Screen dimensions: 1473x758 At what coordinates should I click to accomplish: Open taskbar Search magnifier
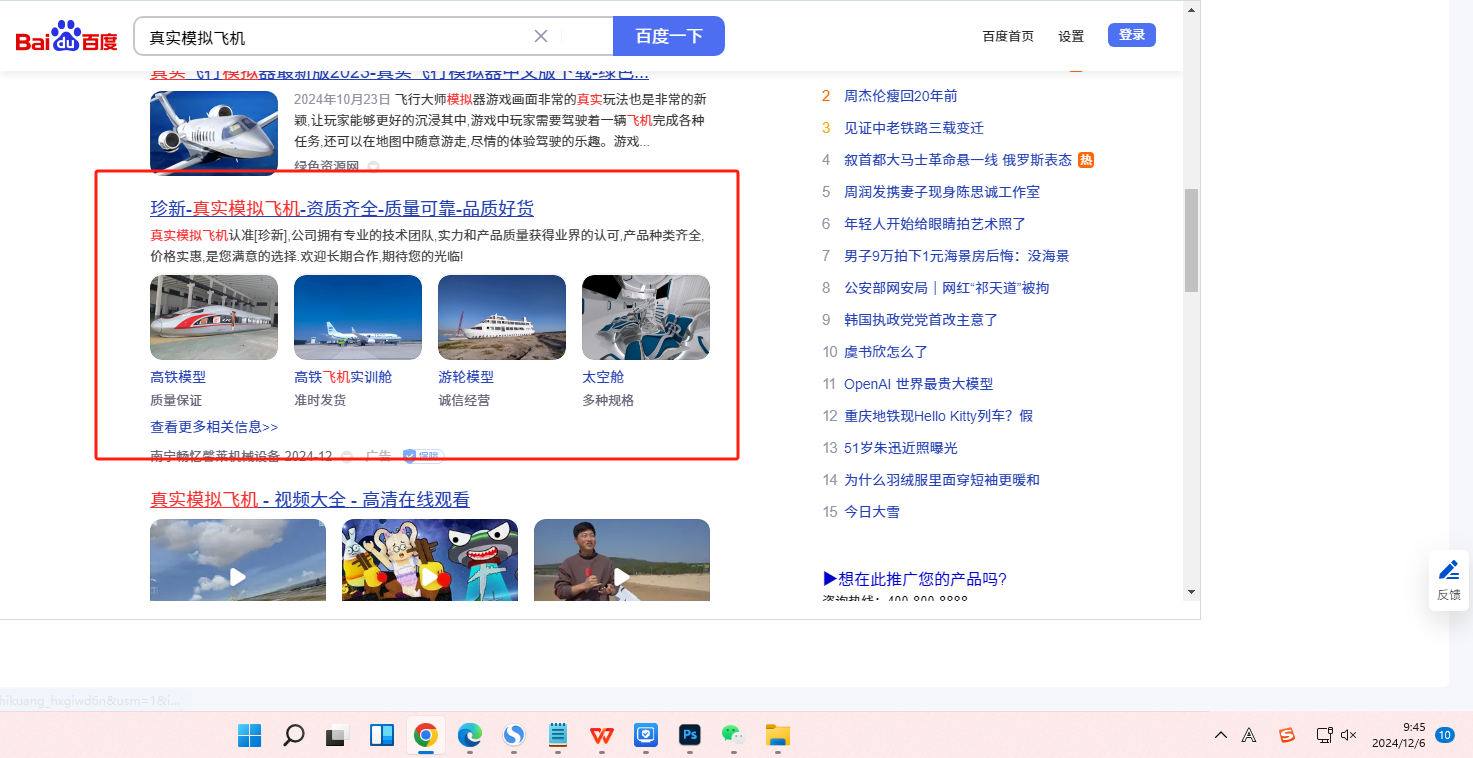293,736
